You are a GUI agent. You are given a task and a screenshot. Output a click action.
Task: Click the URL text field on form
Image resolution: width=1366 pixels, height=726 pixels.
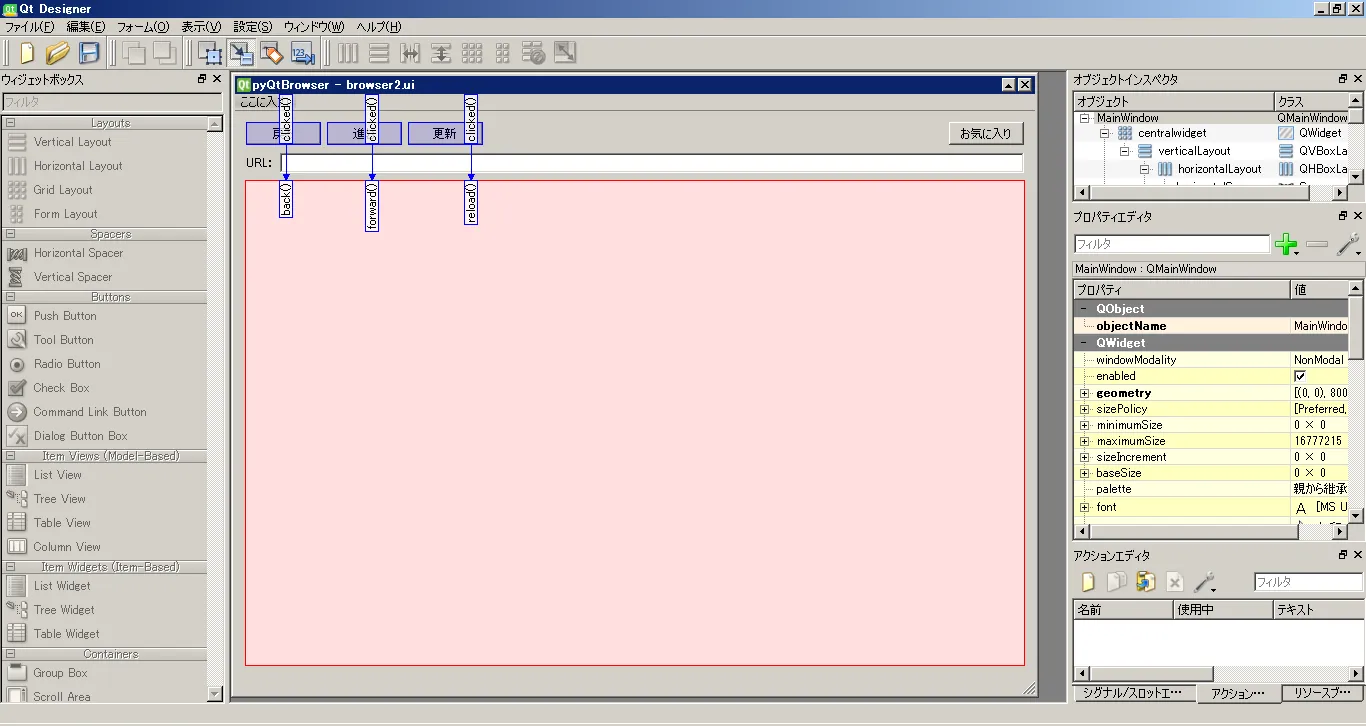coord(650,163)
